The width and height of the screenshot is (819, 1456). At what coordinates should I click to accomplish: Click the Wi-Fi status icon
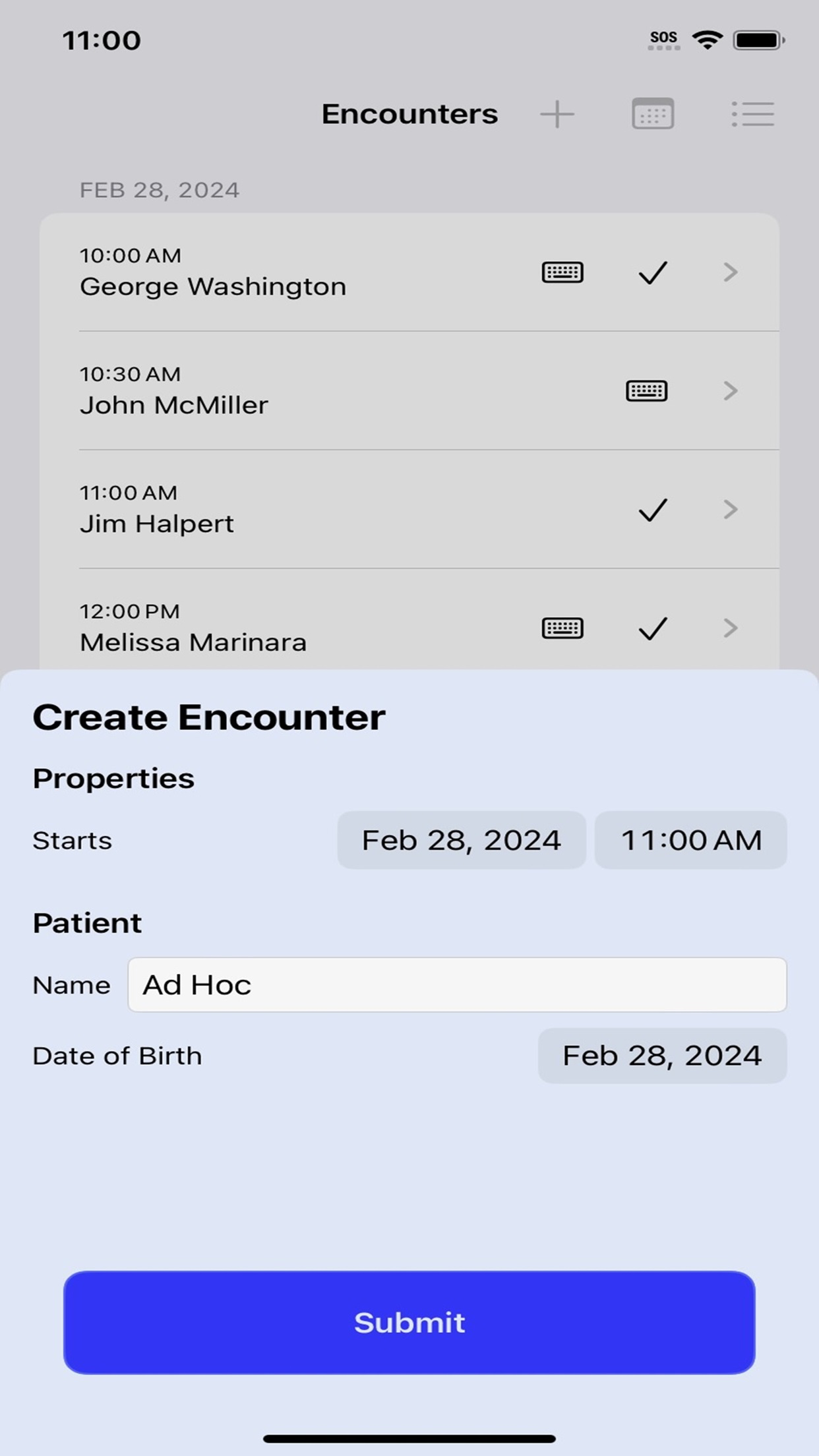click(x=707, y=40)
